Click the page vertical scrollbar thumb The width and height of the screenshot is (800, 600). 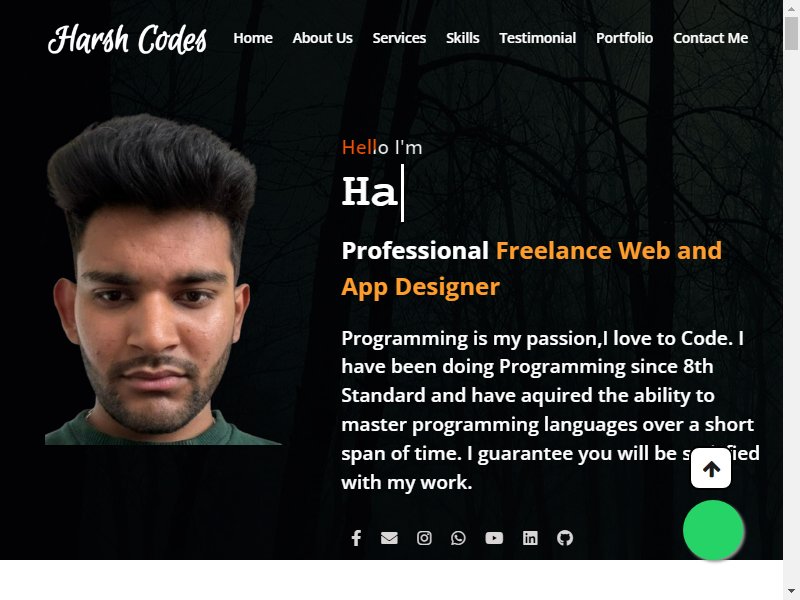click(x=791, y=33)
